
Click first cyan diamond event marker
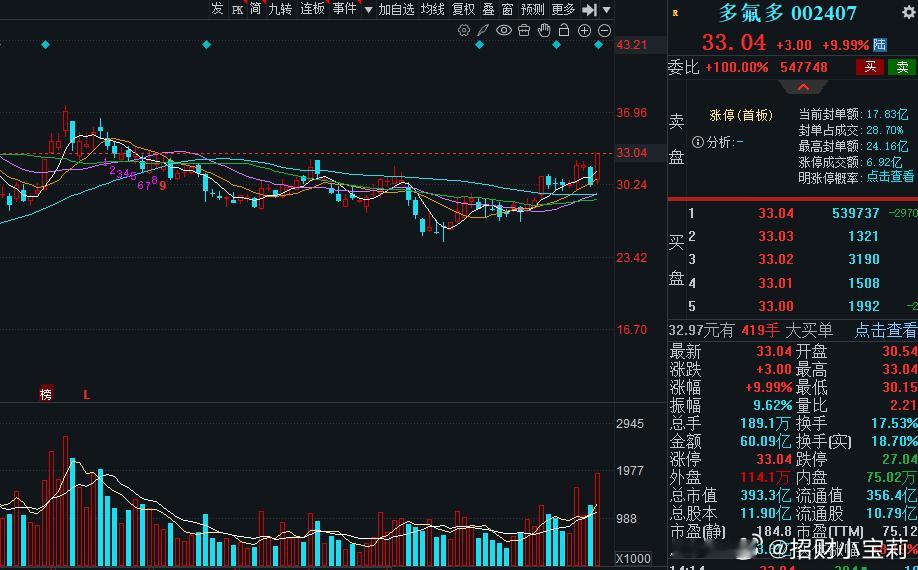46,44
